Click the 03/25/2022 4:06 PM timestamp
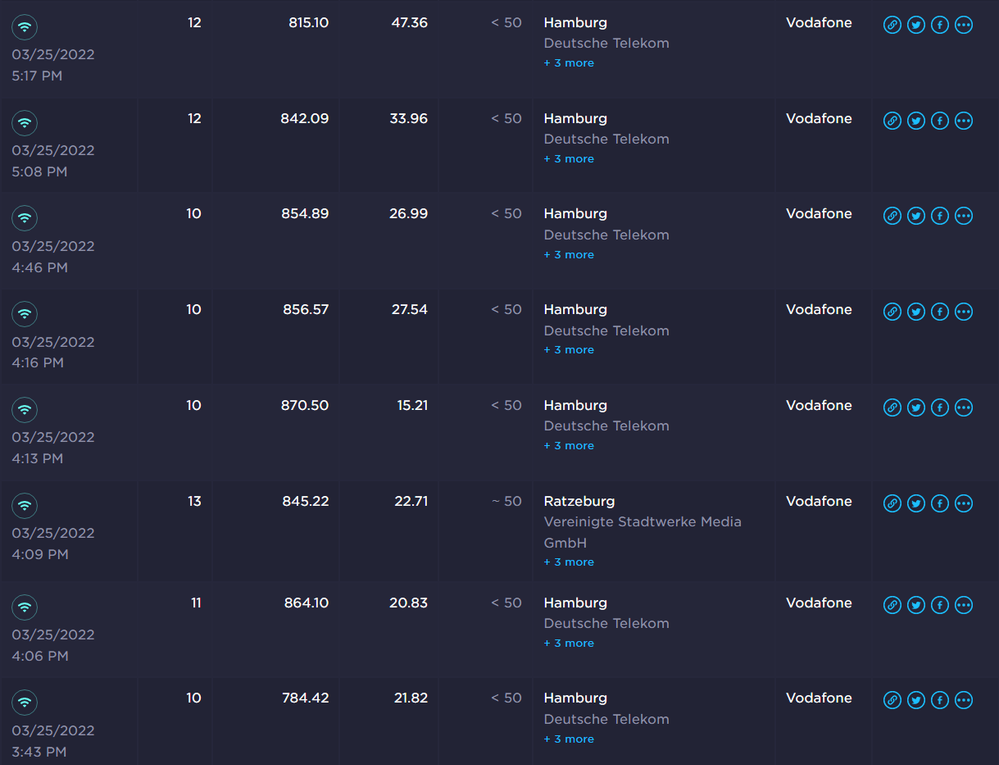 (x=53, y=645)
